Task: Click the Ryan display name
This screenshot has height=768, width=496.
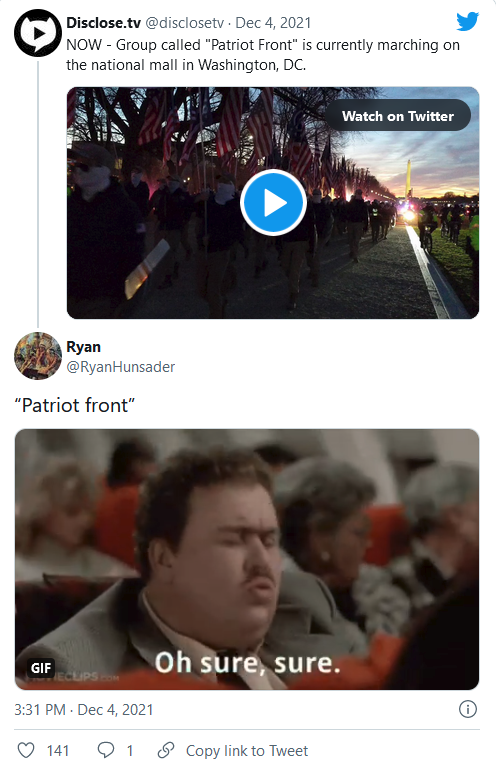Action: pos(83,347)
